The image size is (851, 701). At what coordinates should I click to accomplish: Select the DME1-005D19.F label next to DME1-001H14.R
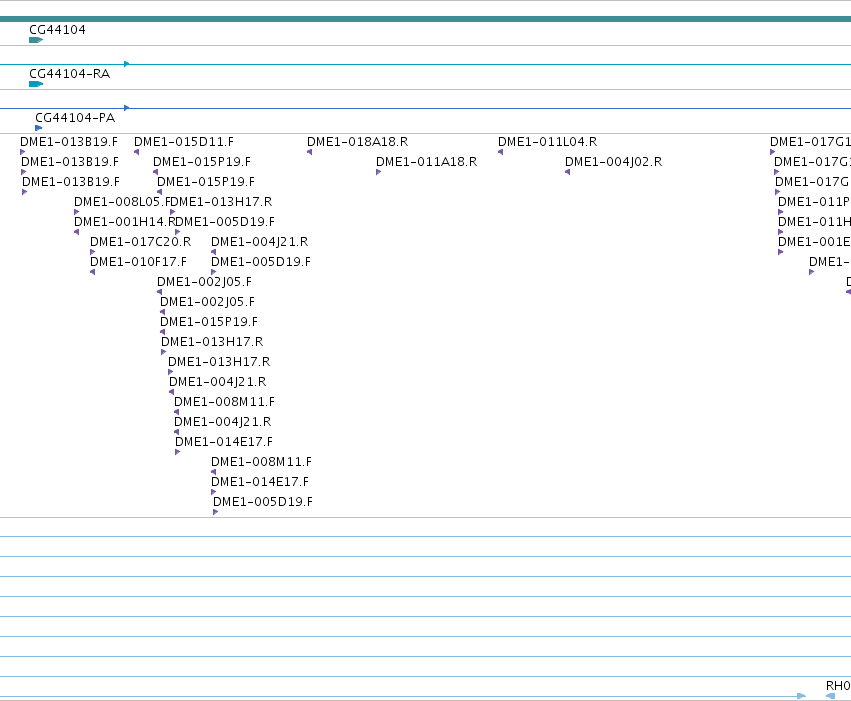[225, 222]
